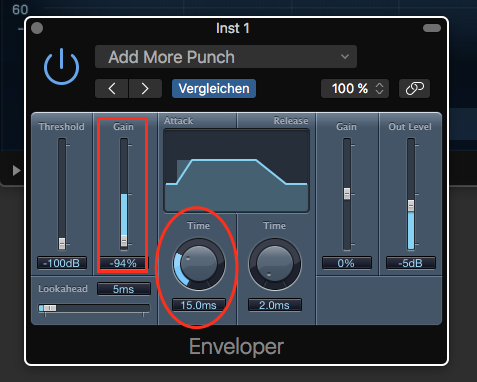Click the Release Gain slider handle
This screenshot has height=382, width=477.
(x=347, y=194)
